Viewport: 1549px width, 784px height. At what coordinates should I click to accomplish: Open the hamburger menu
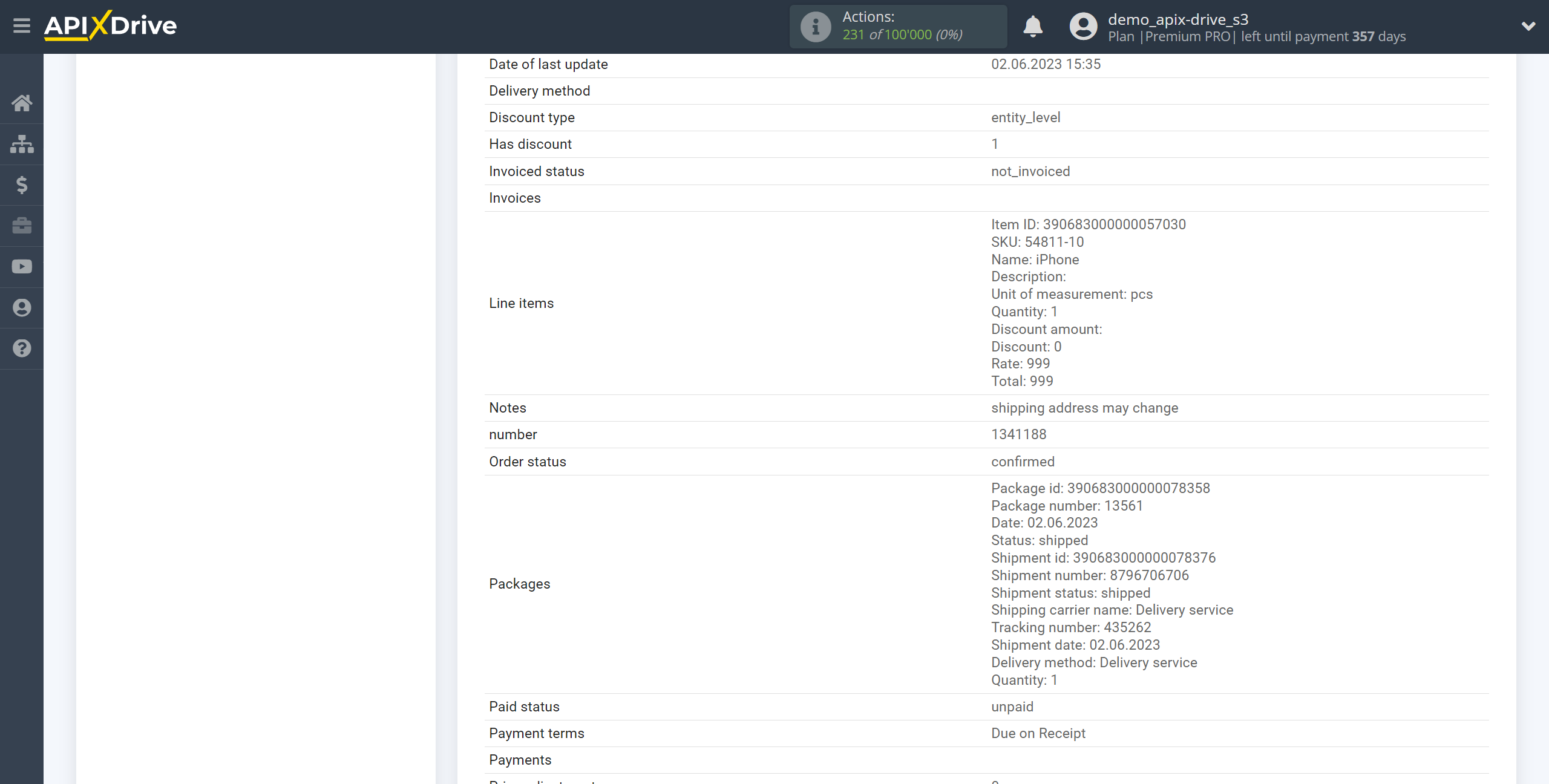click(22, 25)
